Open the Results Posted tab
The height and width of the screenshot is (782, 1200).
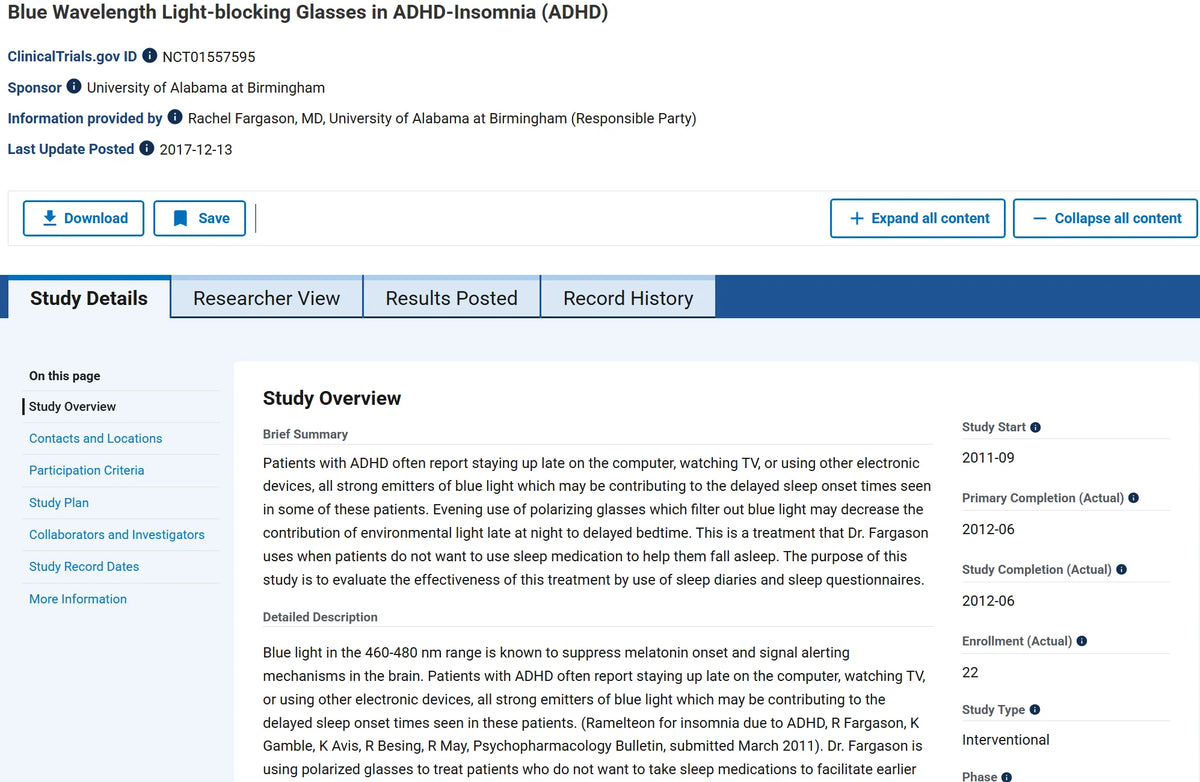452,298
